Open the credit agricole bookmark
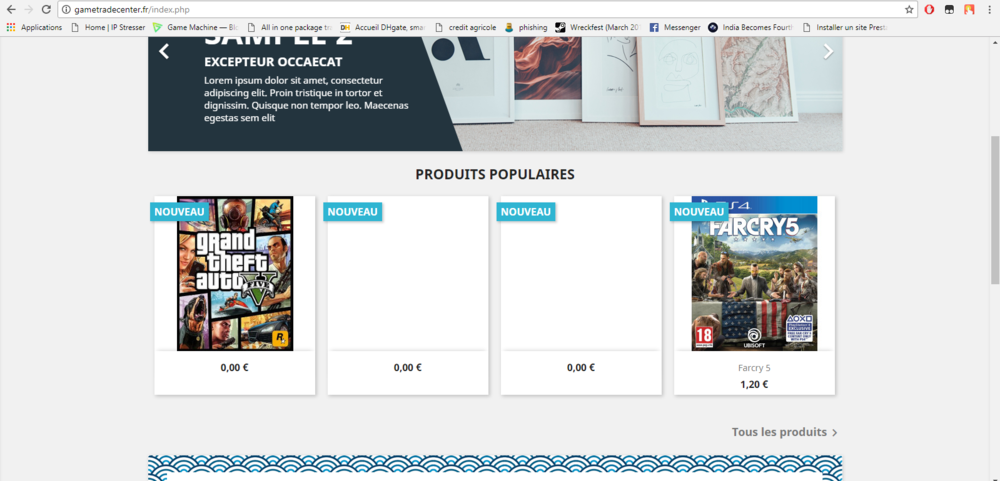1000x481 pixels. pos(466,27)
